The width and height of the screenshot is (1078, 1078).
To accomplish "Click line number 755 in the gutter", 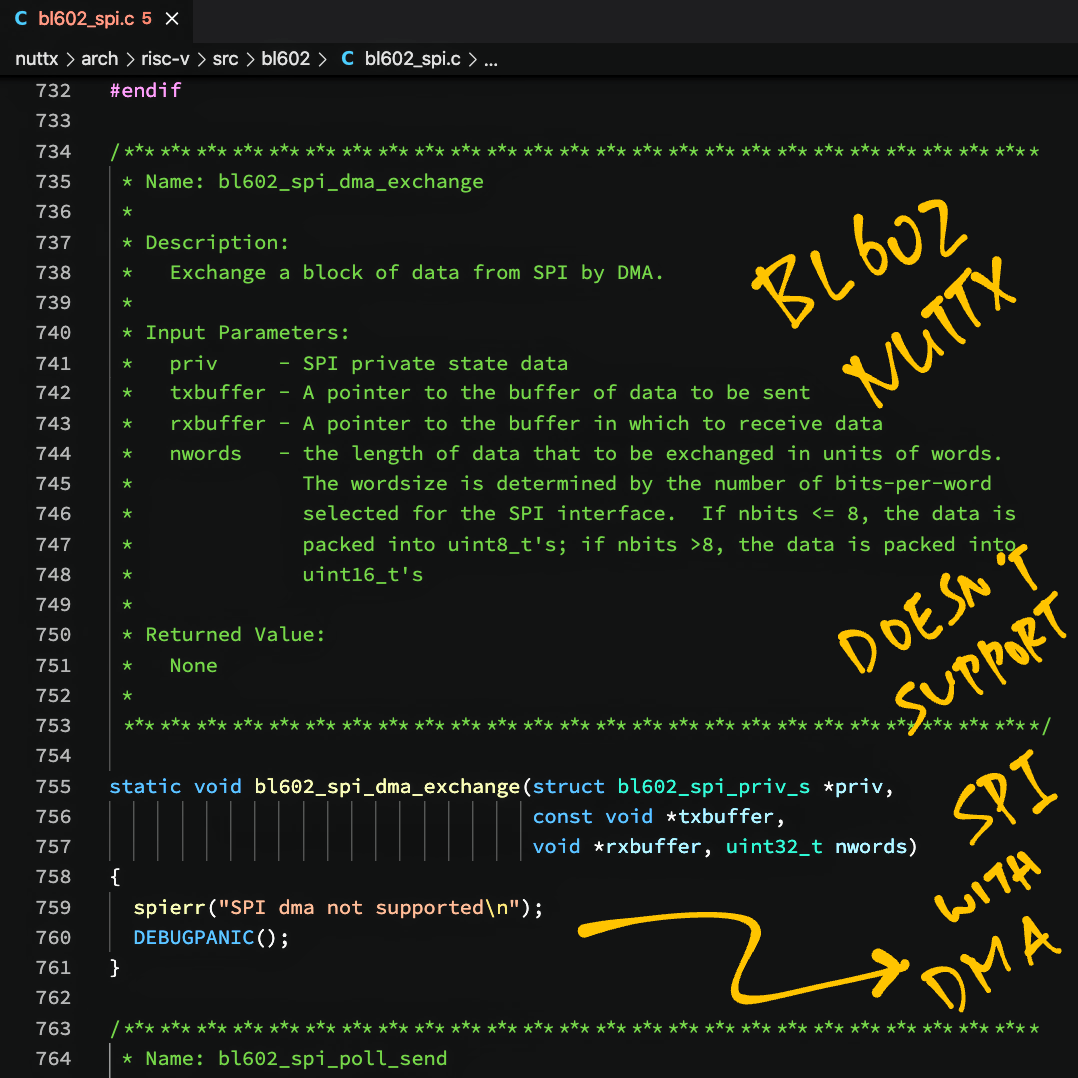I will tap(53, 786).
